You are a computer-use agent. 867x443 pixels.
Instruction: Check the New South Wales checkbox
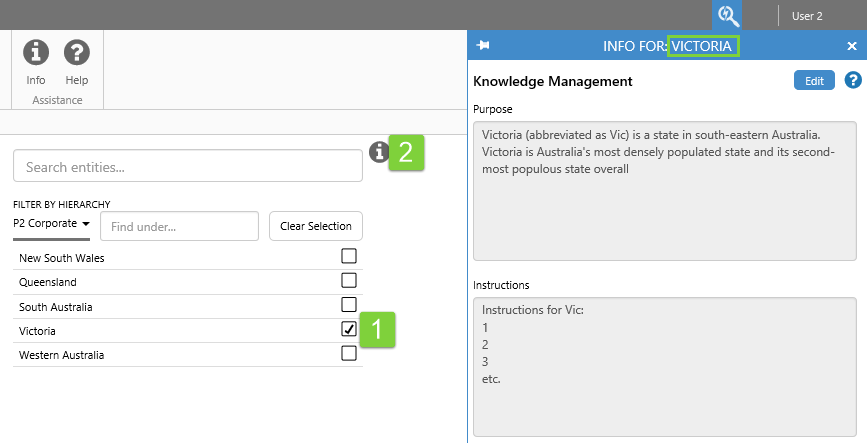tap(349, 257)
